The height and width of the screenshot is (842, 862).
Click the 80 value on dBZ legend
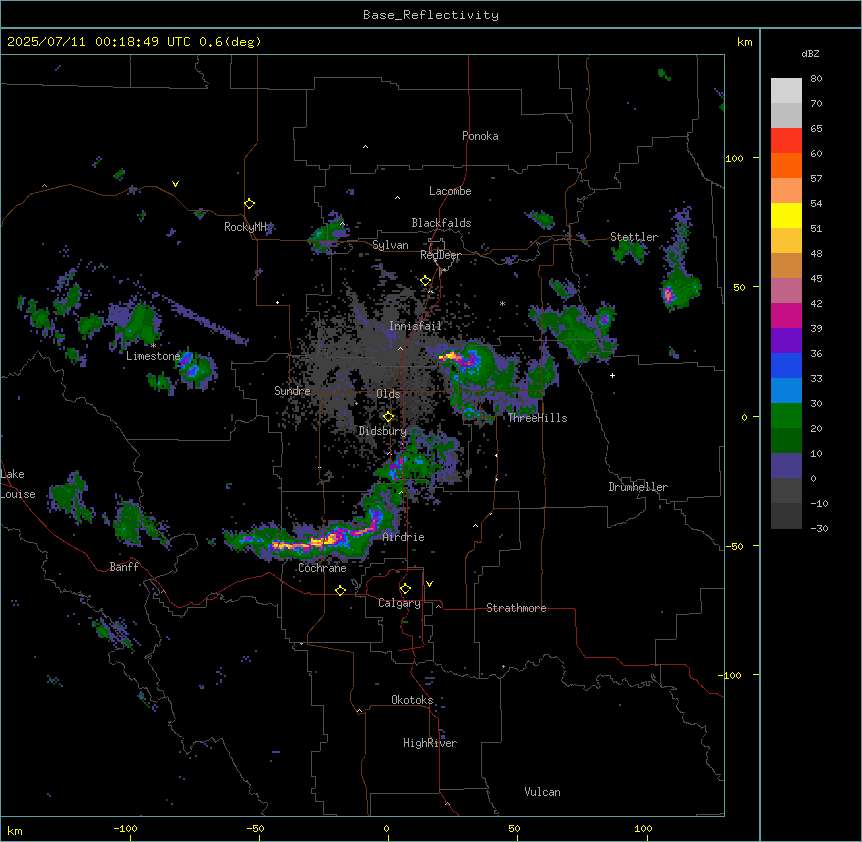(x=816, y=79)
